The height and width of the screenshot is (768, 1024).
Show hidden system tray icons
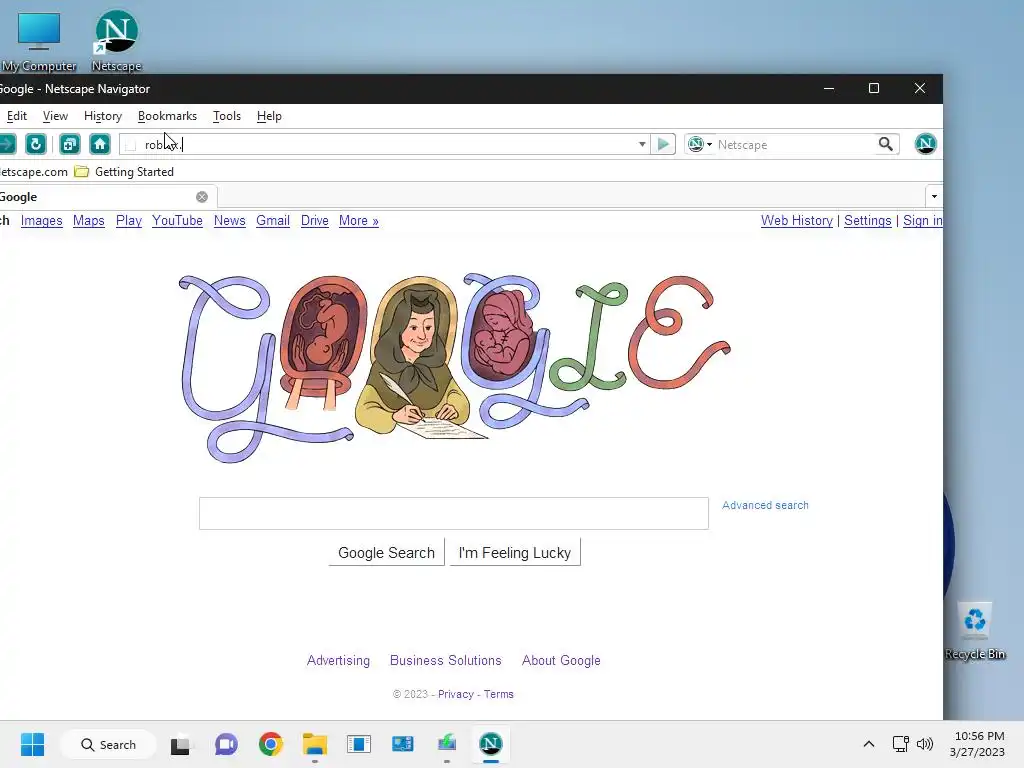869,744
